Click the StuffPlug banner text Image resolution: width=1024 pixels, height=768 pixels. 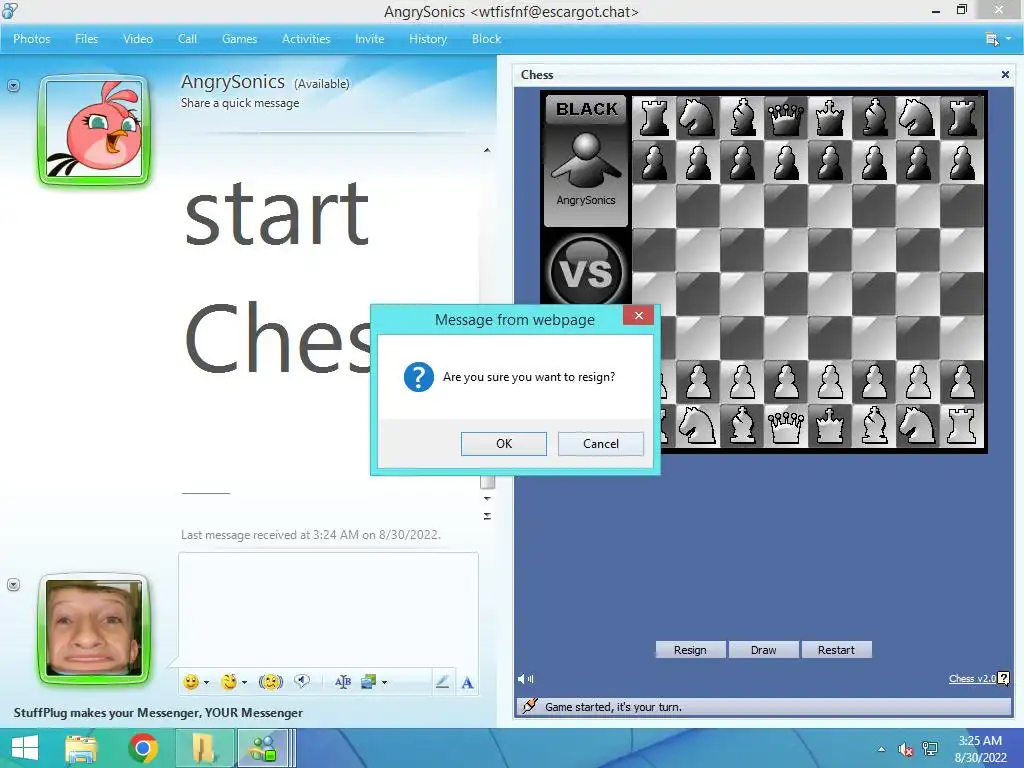pos(158,712)
